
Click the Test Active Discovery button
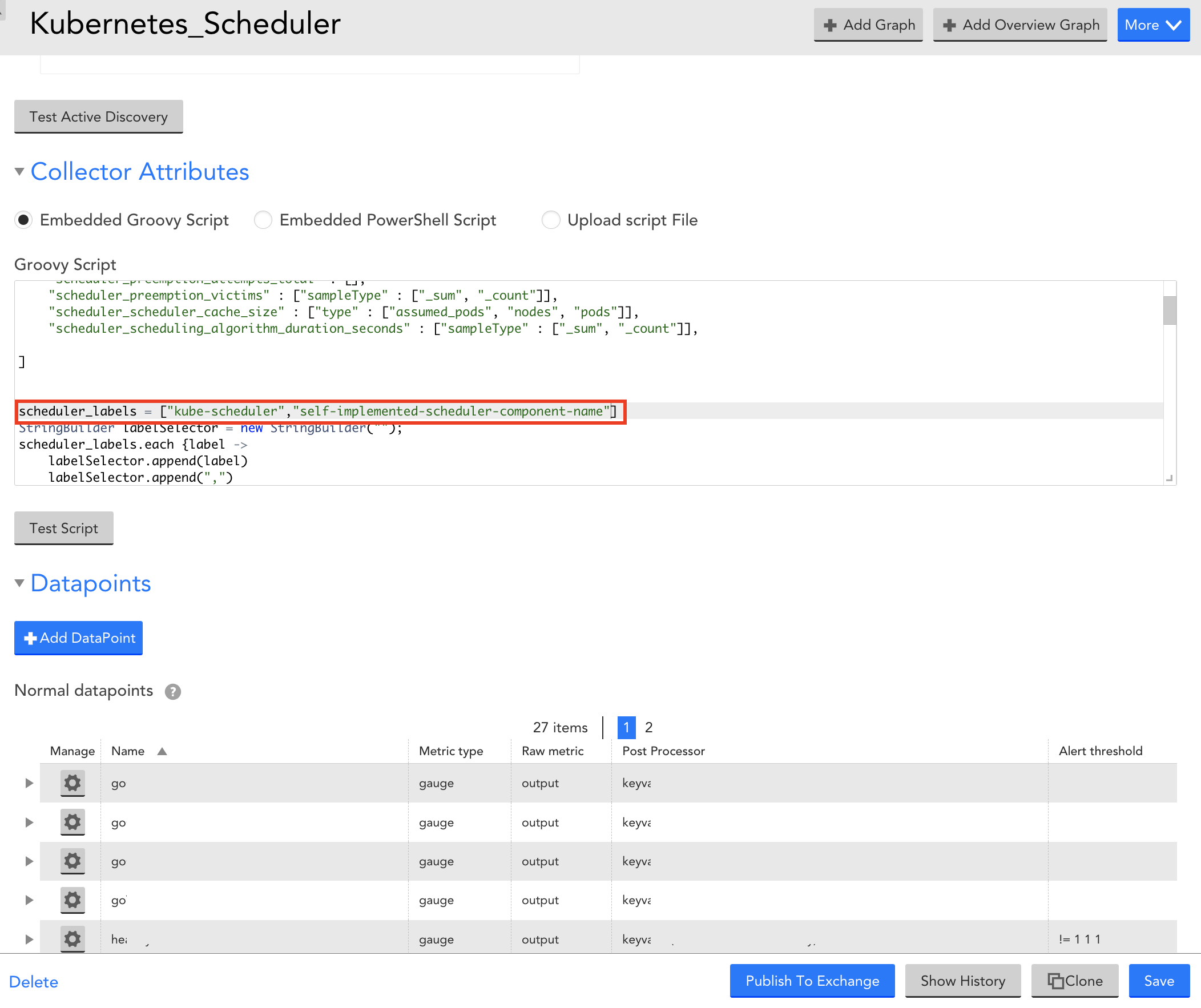(99, 116)
